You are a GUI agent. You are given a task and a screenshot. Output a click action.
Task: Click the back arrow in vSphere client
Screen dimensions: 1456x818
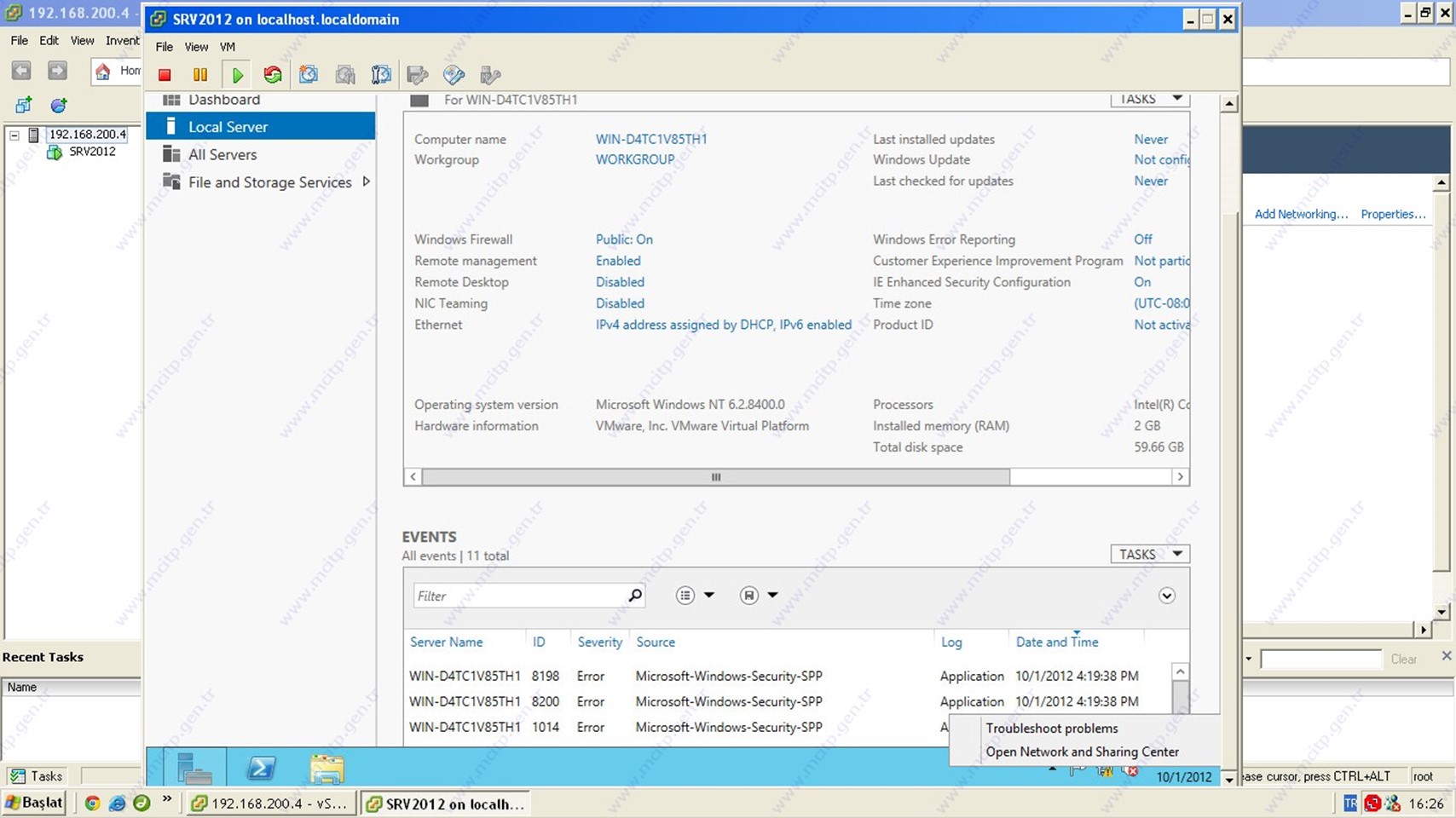point(21,71)
